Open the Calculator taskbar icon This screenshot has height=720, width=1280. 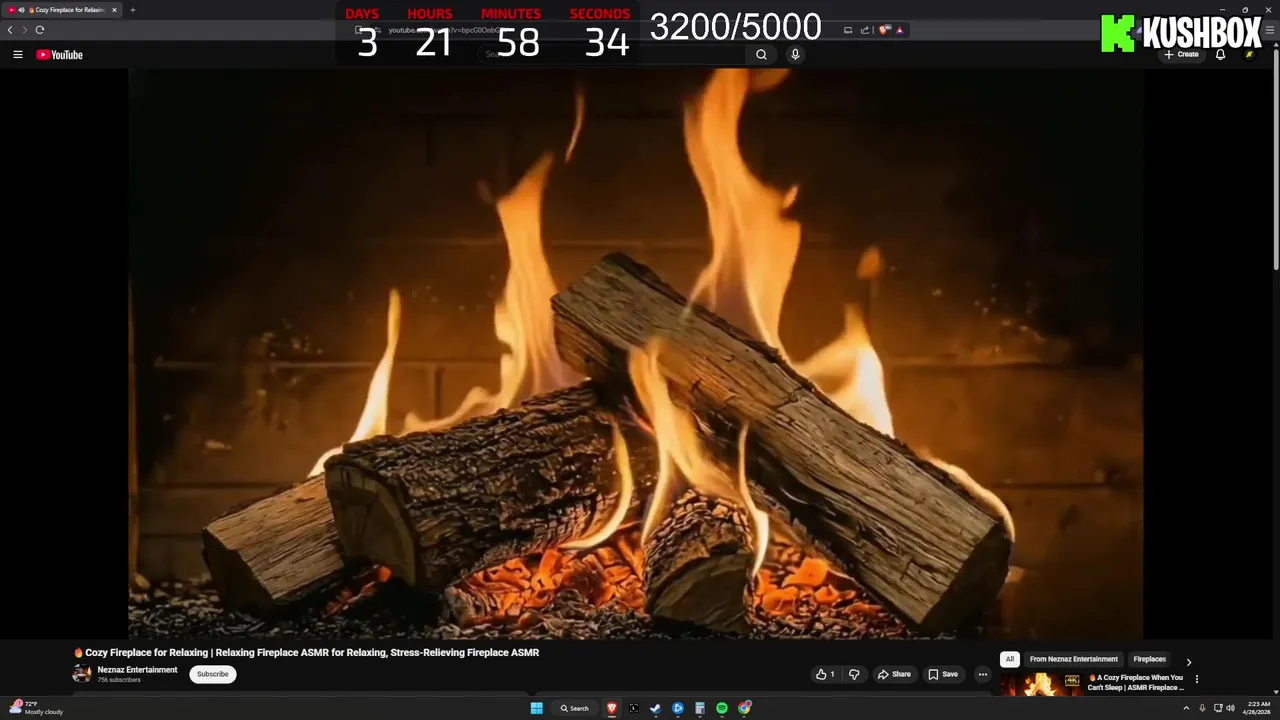pyautogui.click(x=700, y=708)
